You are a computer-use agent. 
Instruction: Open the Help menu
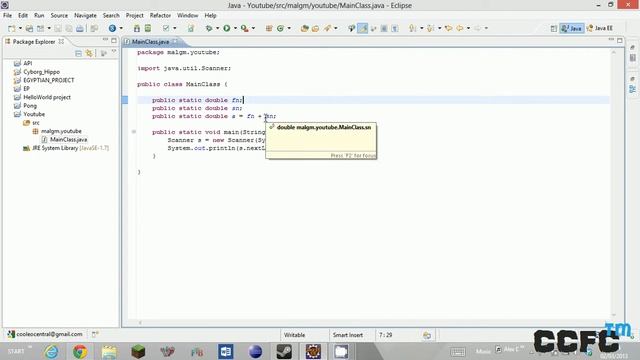tap(210, 16)
